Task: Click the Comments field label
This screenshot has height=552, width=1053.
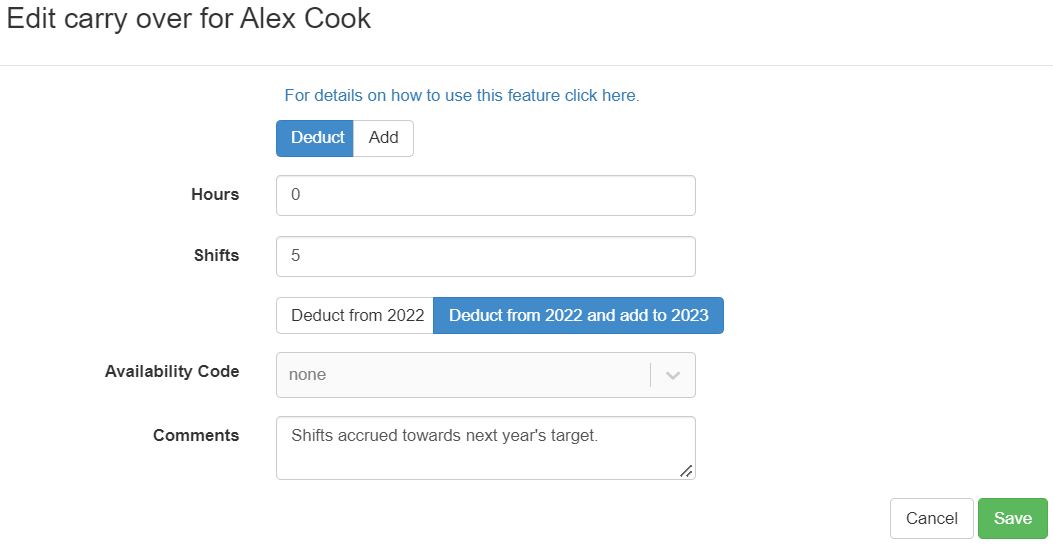Action: coord(196,436)
